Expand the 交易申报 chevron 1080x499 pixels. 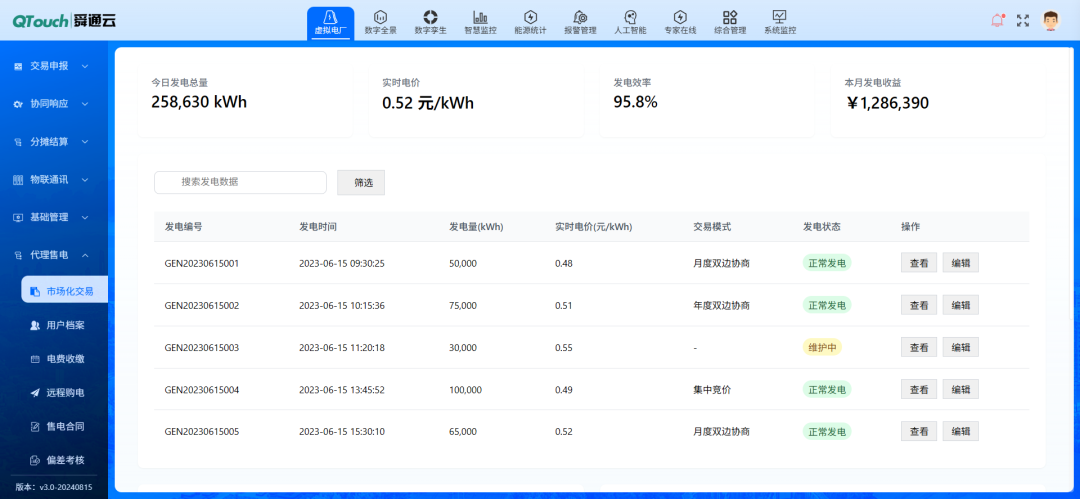[85, 66]
